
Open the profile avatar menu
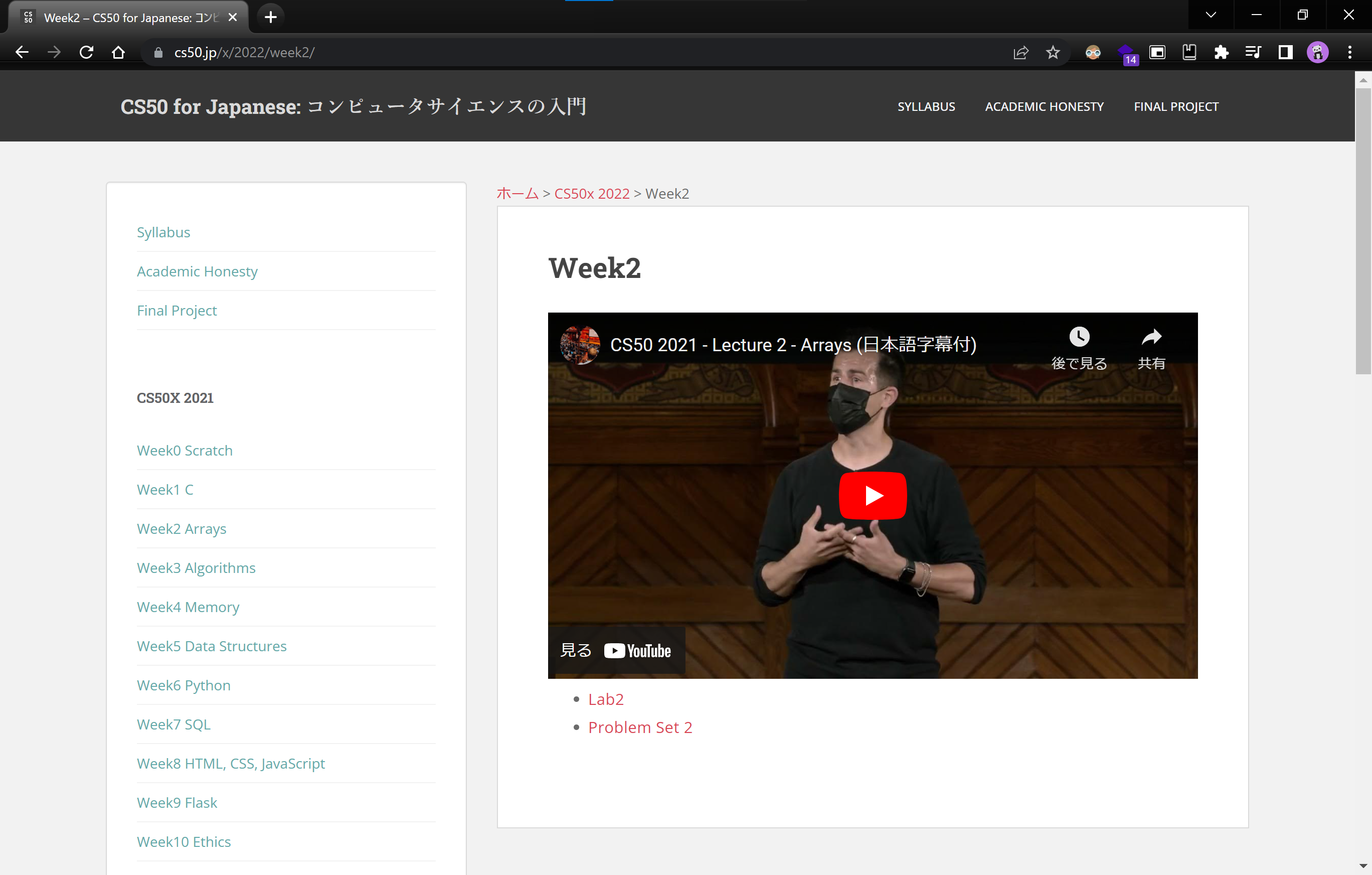pyautogui.click(x=1317, y=53)
